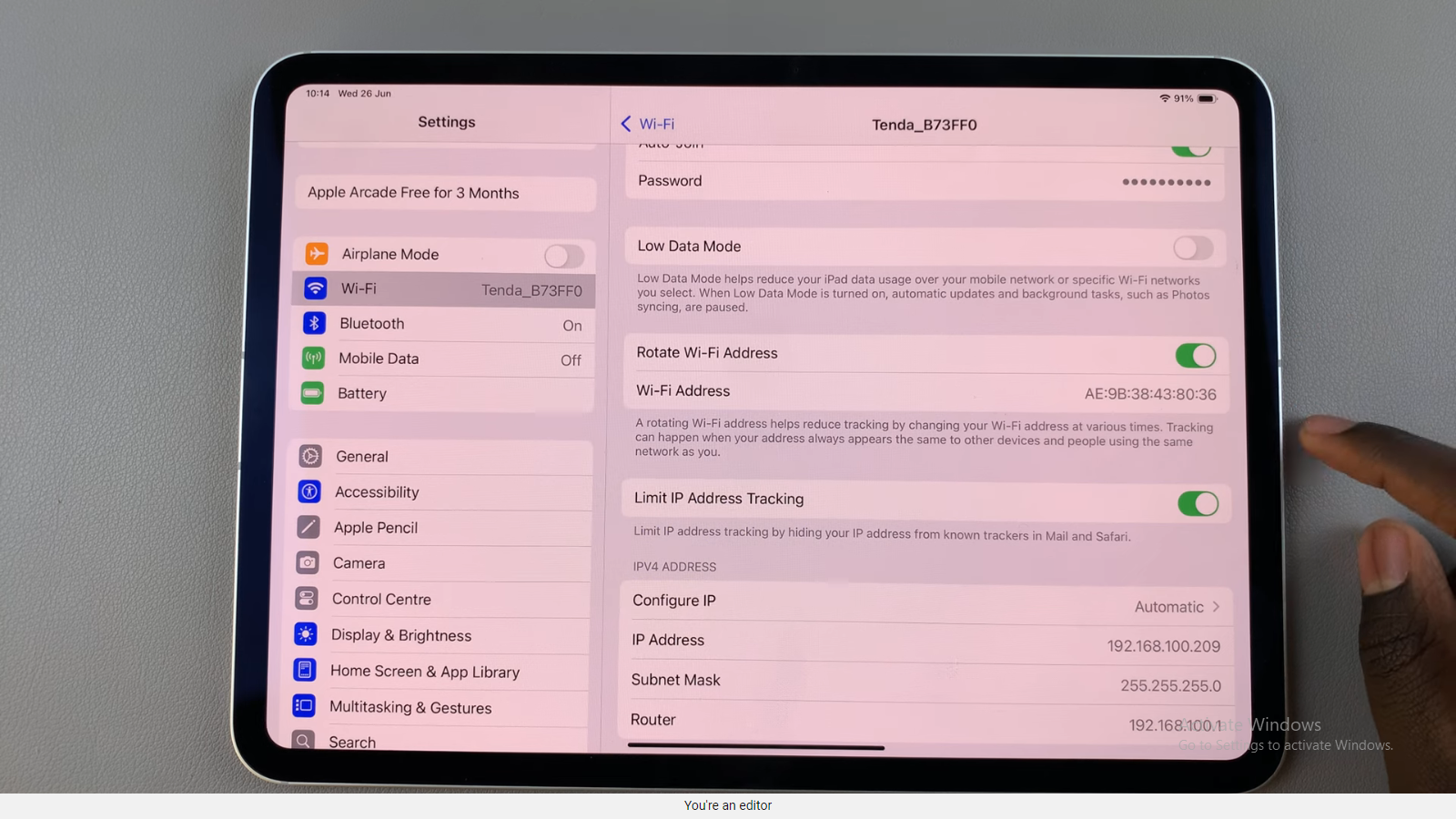Open Mobile Data settings row
1456x819 pixels.
click(442, 359)
